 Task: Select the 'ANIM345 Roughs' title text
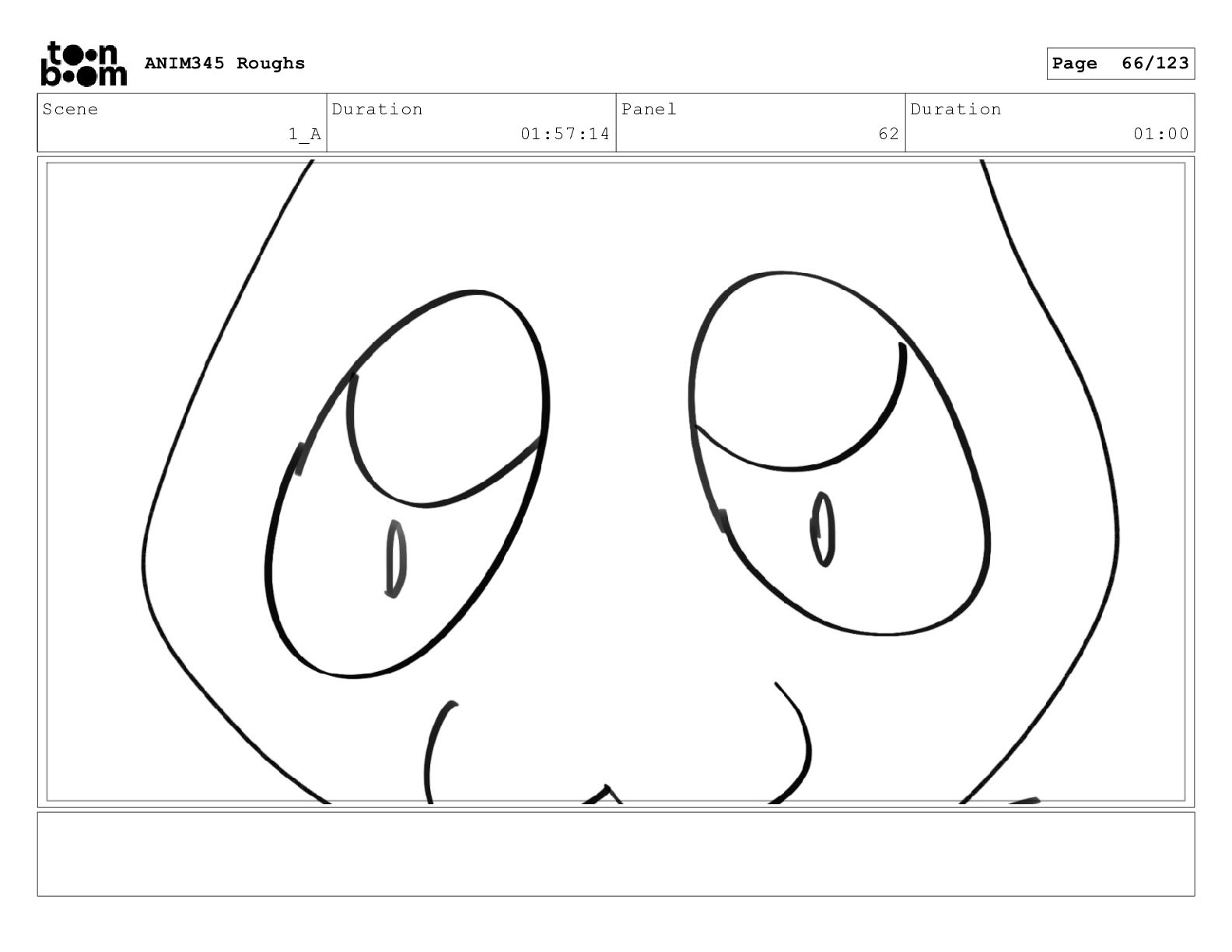tap(225, 64)
